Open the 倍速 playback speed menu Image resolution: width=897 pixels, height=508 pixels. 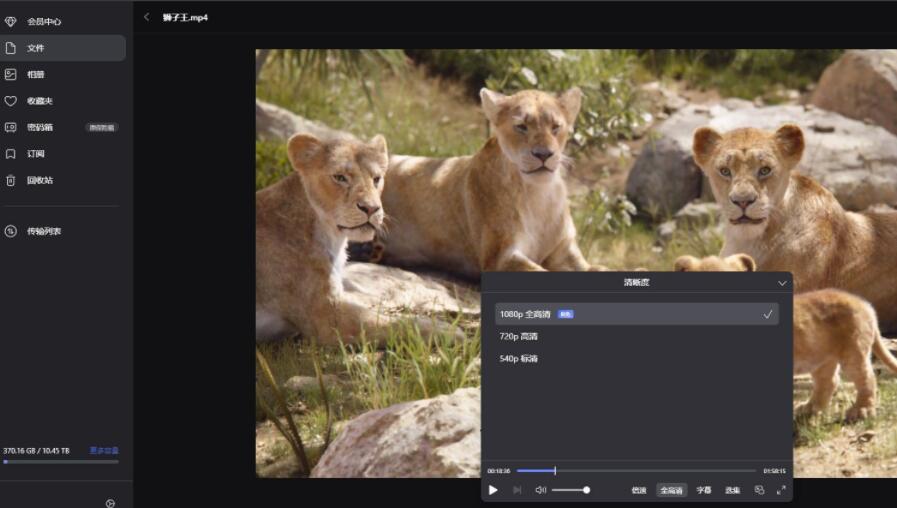pos(639,490)
